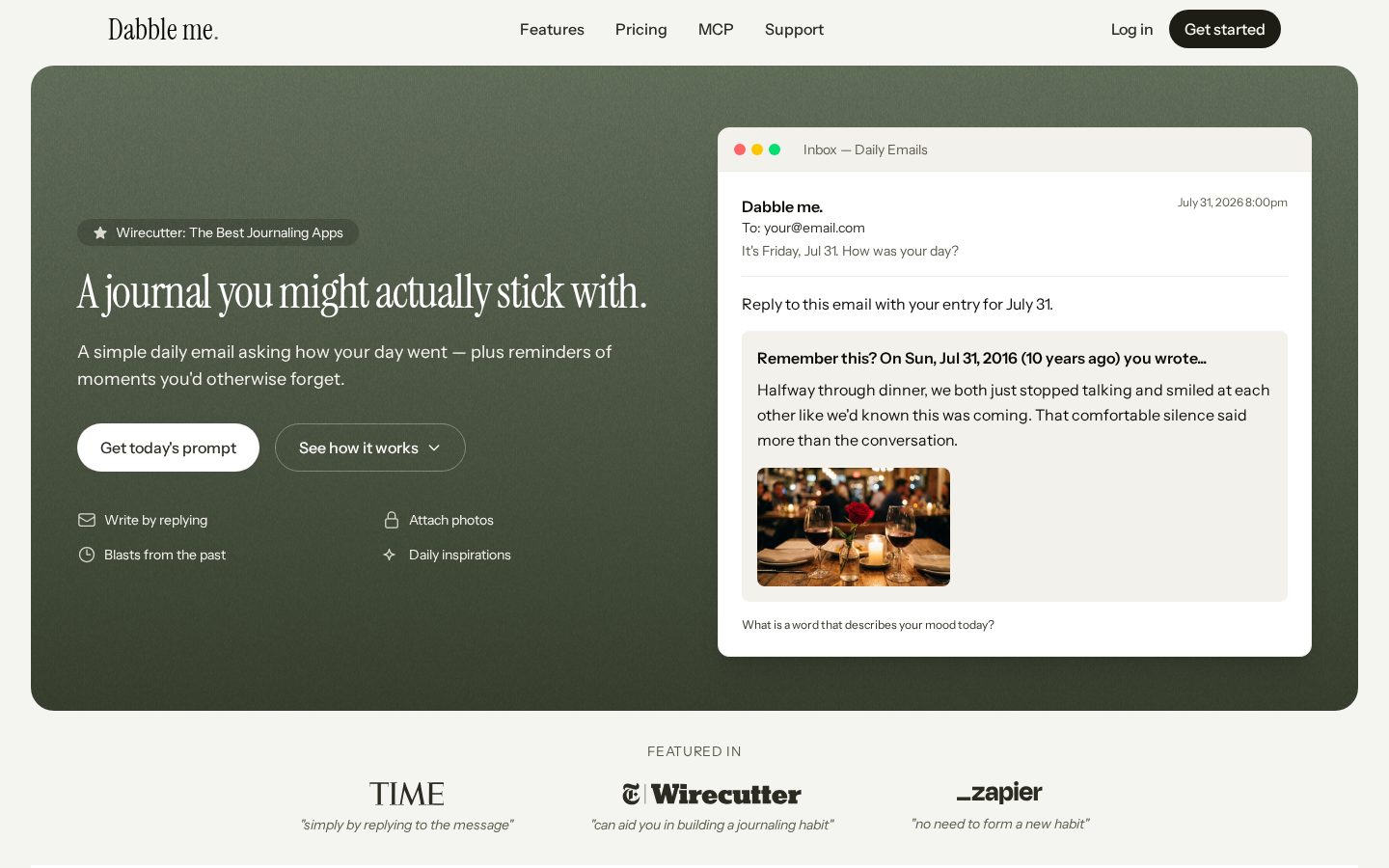Click the sparkle icon beside Daily inspirations
This screenshot has width=1389, height=868.
(390, 555)
